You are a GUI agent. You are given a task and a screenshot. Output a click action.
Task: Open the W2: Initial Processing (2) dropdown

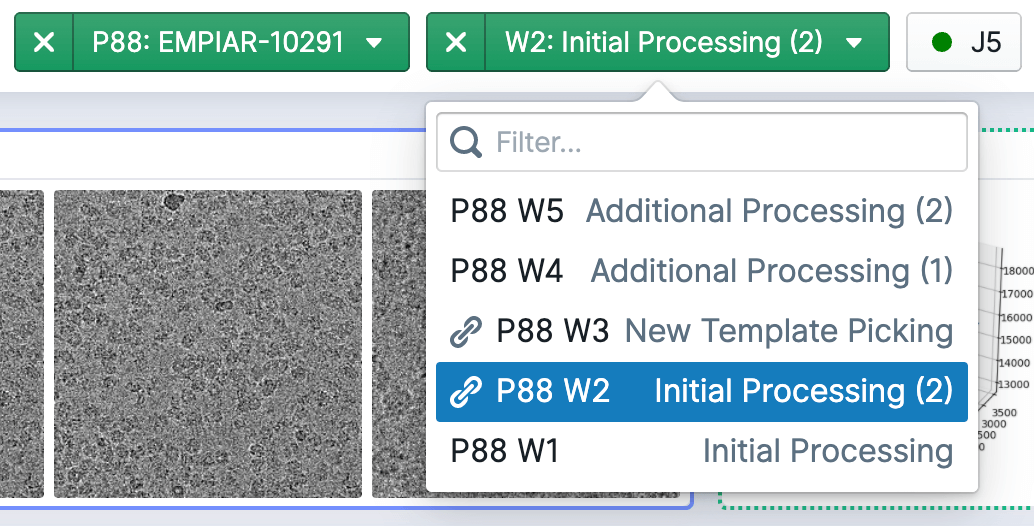point(687,42)
